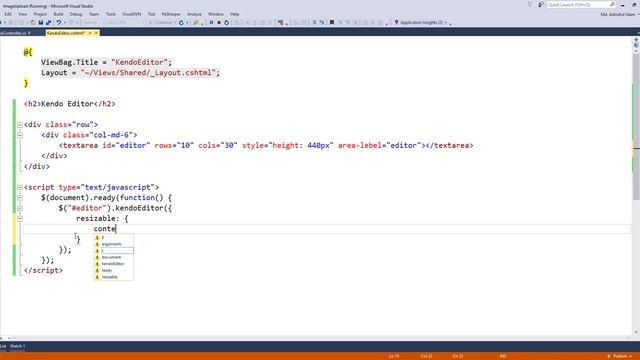Open the Window menu

click(x=216, y=14)
